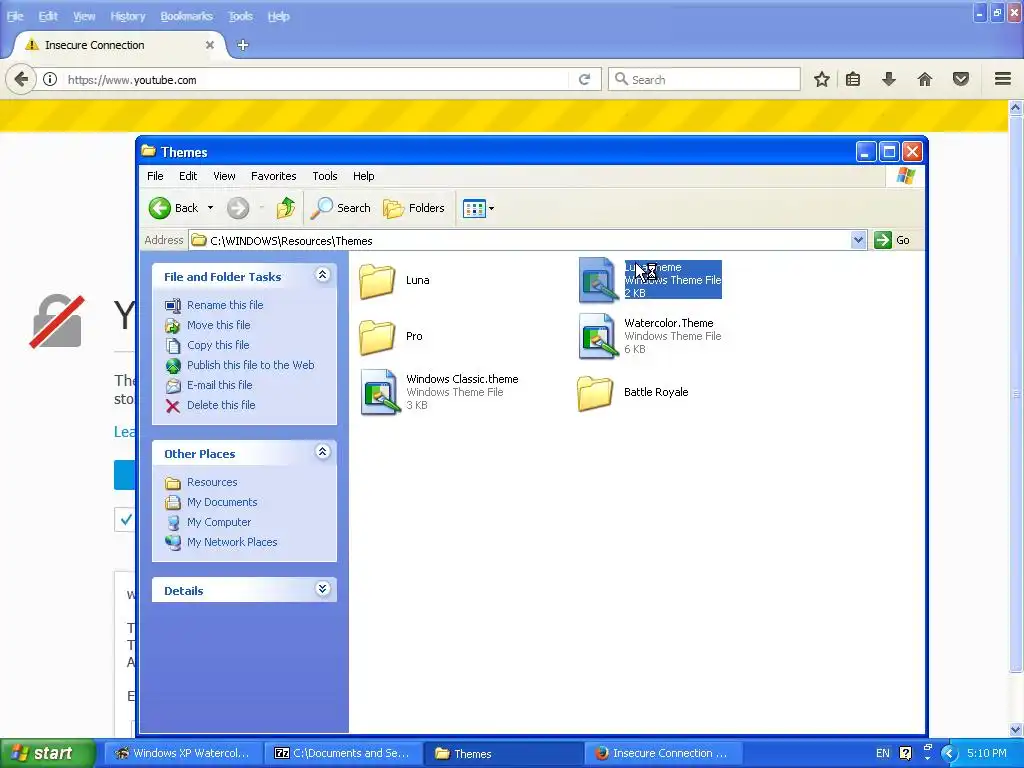Reload the page in Firefox
The height and width of the screenshot is (768, 1024).
(x=584, y=80)
